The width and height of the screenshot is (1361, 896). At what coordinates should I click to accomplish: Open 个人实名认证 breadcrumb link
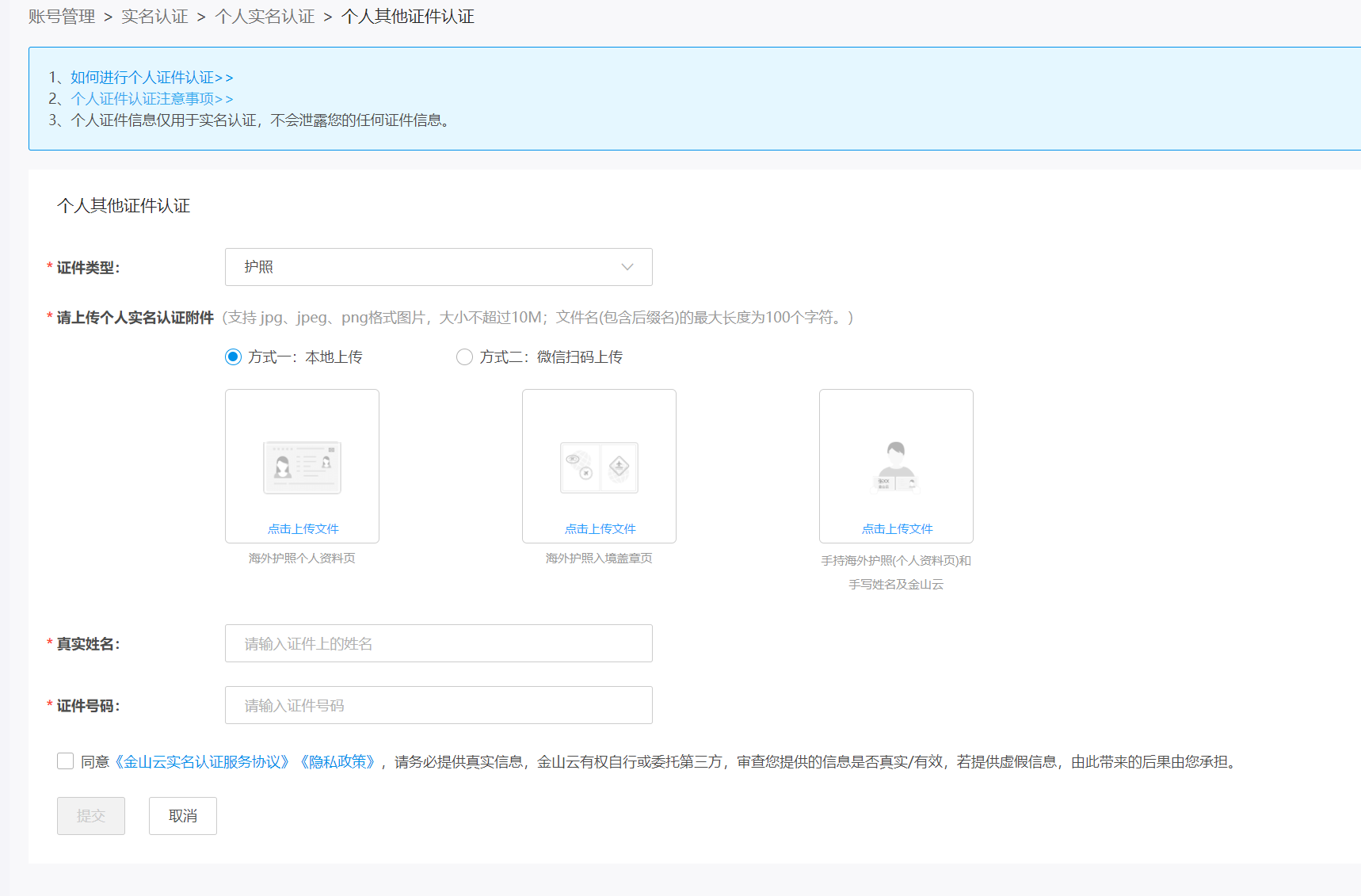point(265,17)
